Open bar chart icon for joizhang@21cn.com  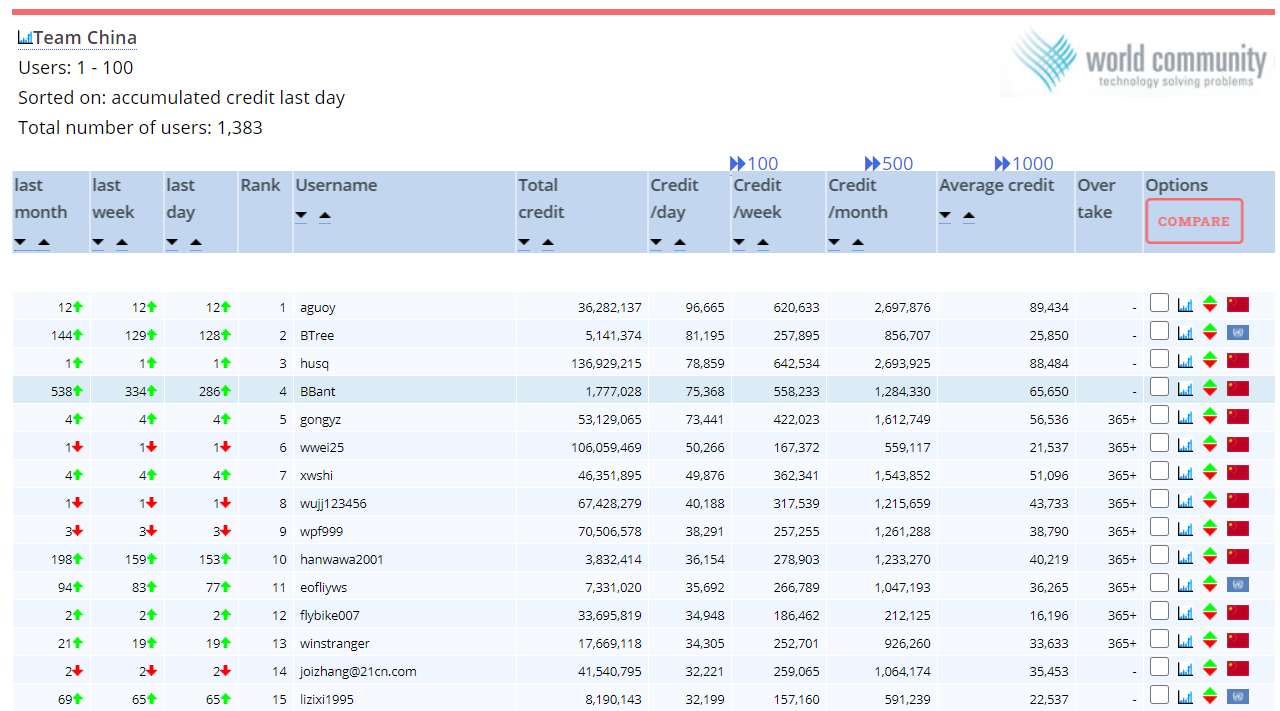pos(1186,669)
